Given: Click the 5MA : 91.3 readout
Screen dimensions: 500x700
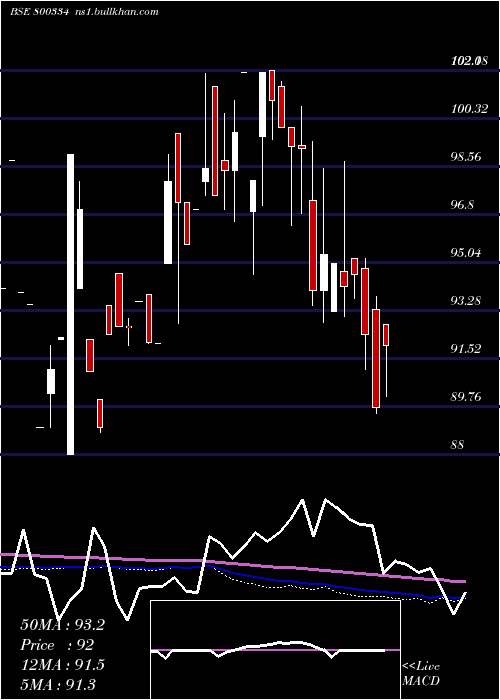Looking at the screenshot, I should coord(58,684).
